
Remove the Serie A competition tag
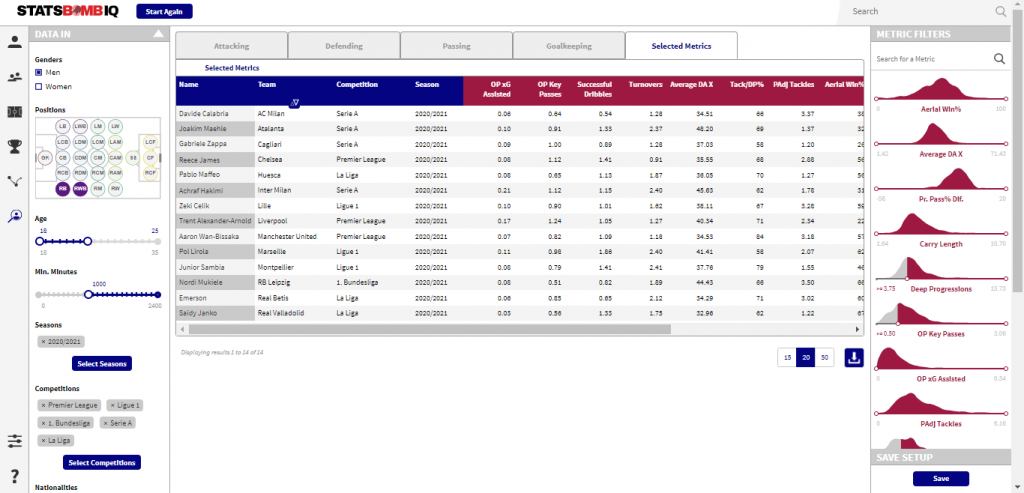tap(106, 423)
